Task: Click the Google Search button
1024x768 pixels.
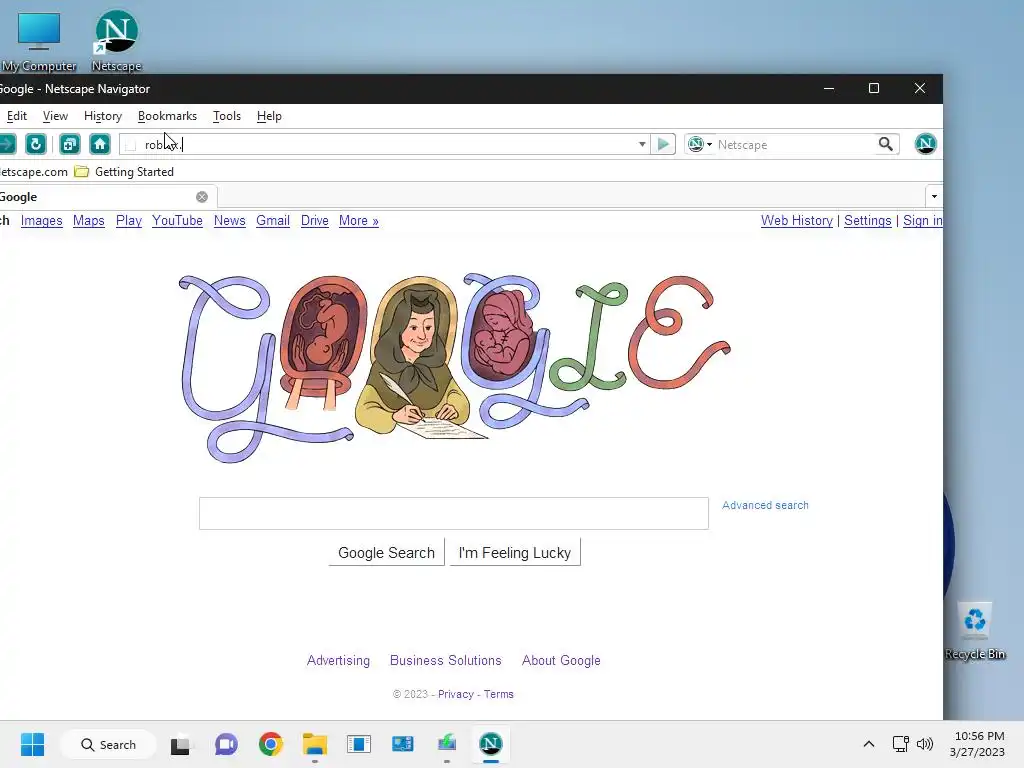Action: click(x=386, y=552)
